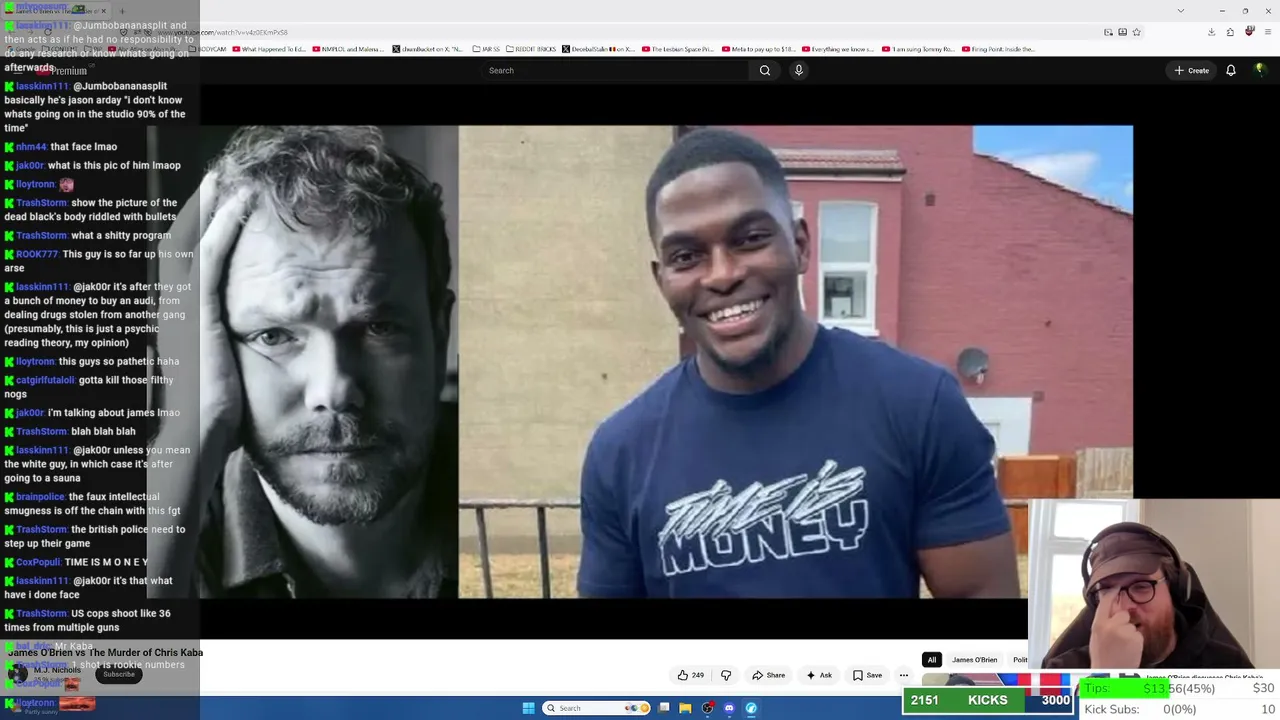
Task: Focus the YouTube search box
Action: click(x=615, y=70)
